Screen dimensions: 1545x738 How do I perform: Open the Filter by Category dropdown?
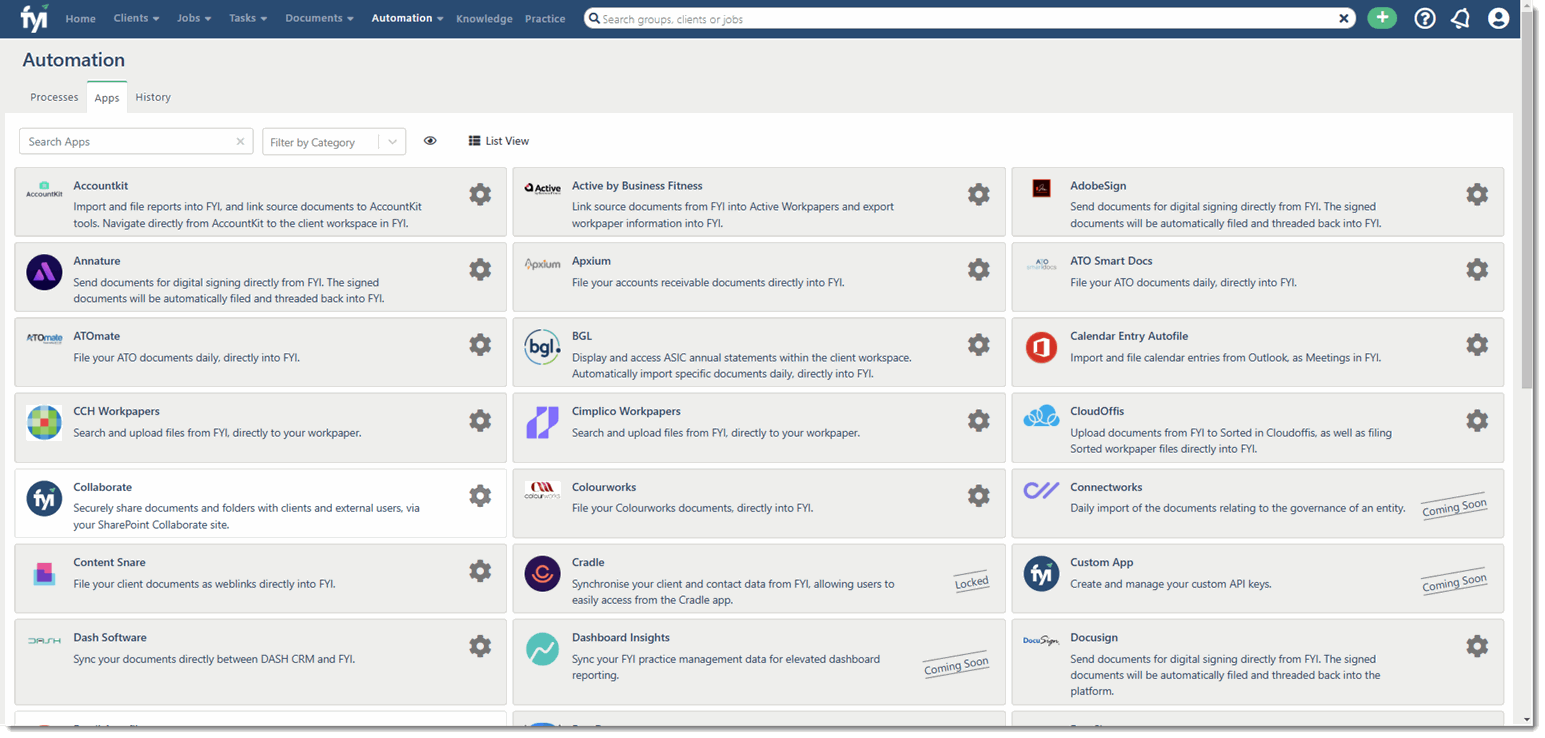333,141
